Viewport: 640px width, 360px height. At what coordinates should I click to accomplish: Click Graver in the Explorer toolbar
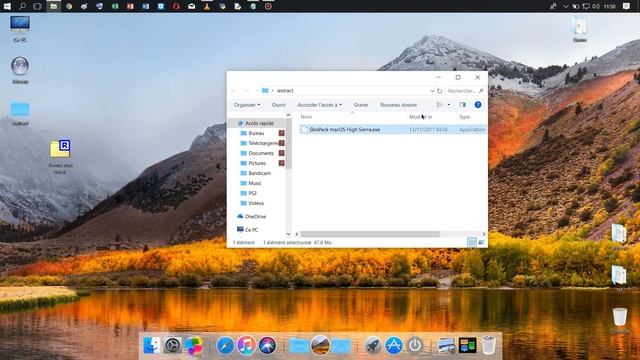pyautogui.click(x=361, y=105)
